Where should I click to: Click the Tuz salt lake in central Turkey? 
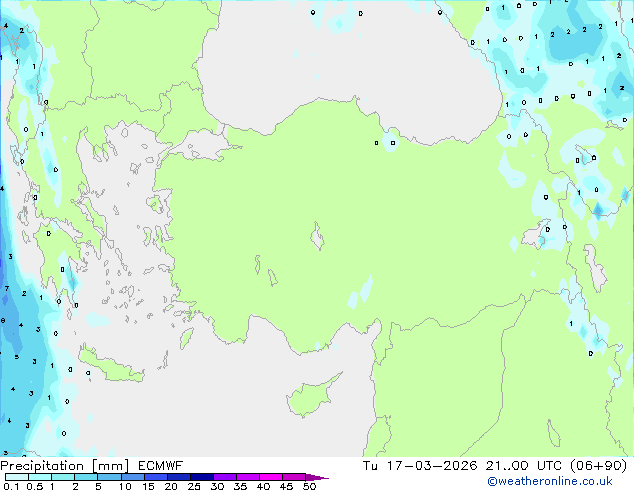317,237
